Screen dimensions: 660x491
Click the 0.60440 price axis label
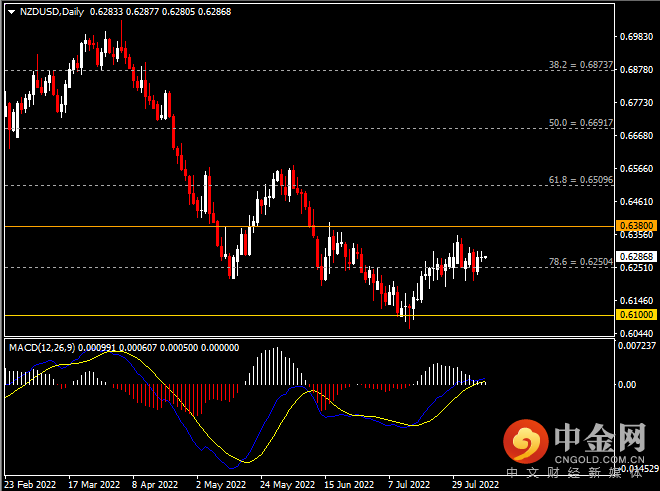(636, 334)
